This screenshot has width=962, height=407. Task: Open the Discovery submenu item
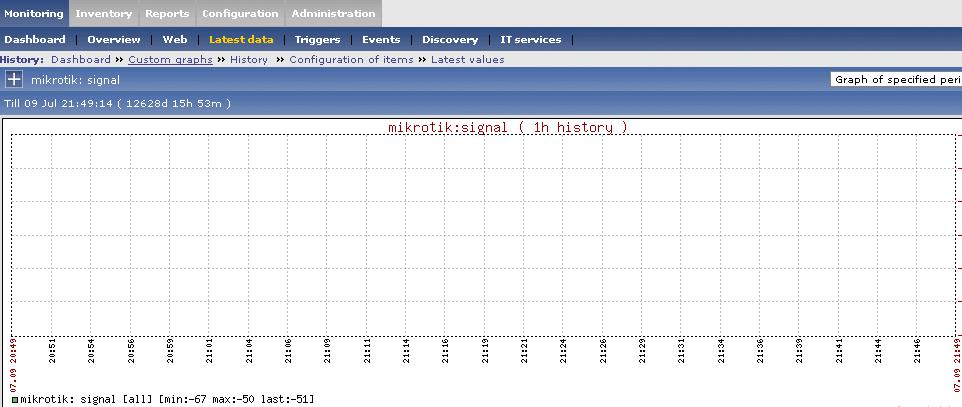(x=450, y=39)
